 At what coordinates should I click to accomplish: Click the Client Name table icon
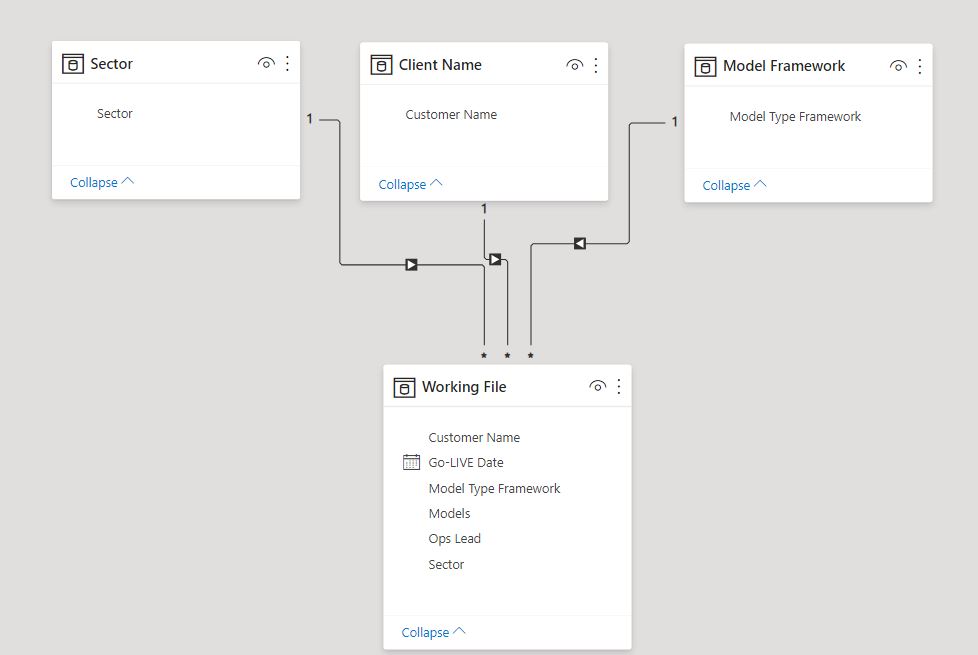[381, 65]
